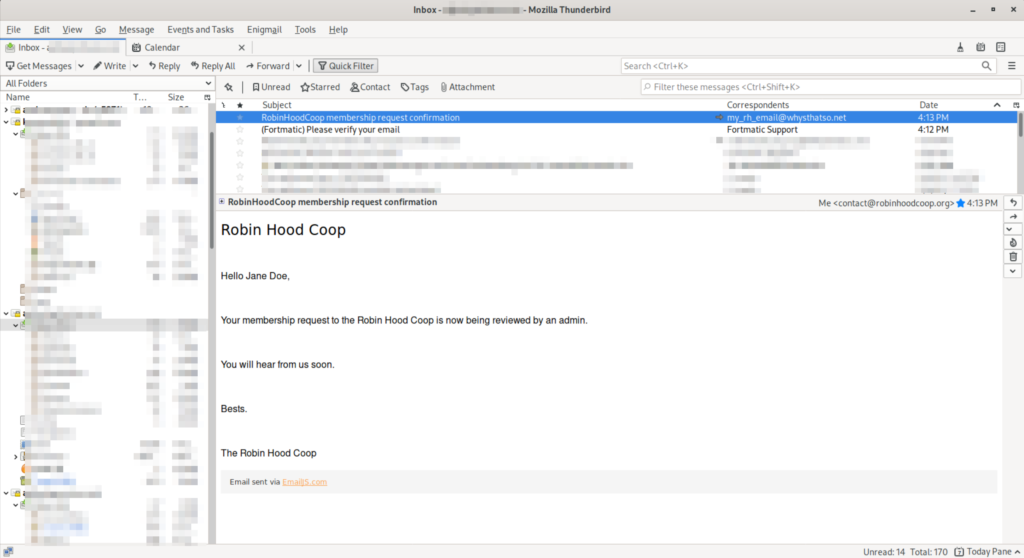Sort messages by Subject column
The height and width of the screenshot is (558, 1024).
pos(277,105)
